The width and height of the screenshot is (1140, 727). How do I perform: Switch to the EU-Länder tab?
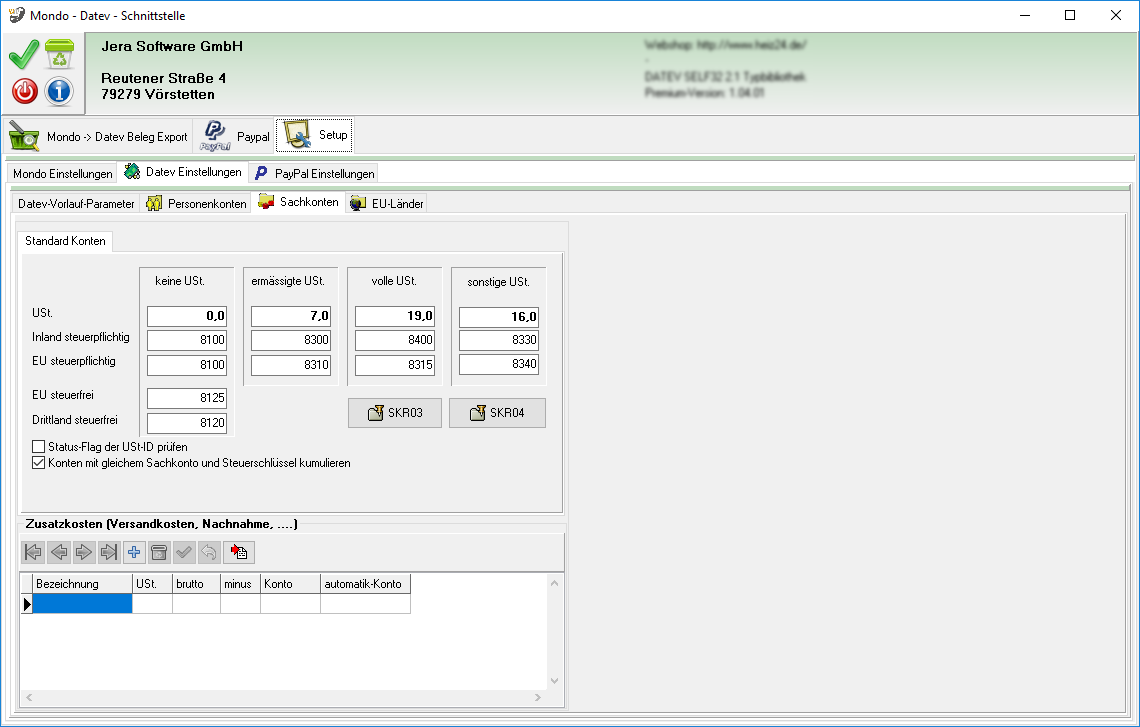387,203
